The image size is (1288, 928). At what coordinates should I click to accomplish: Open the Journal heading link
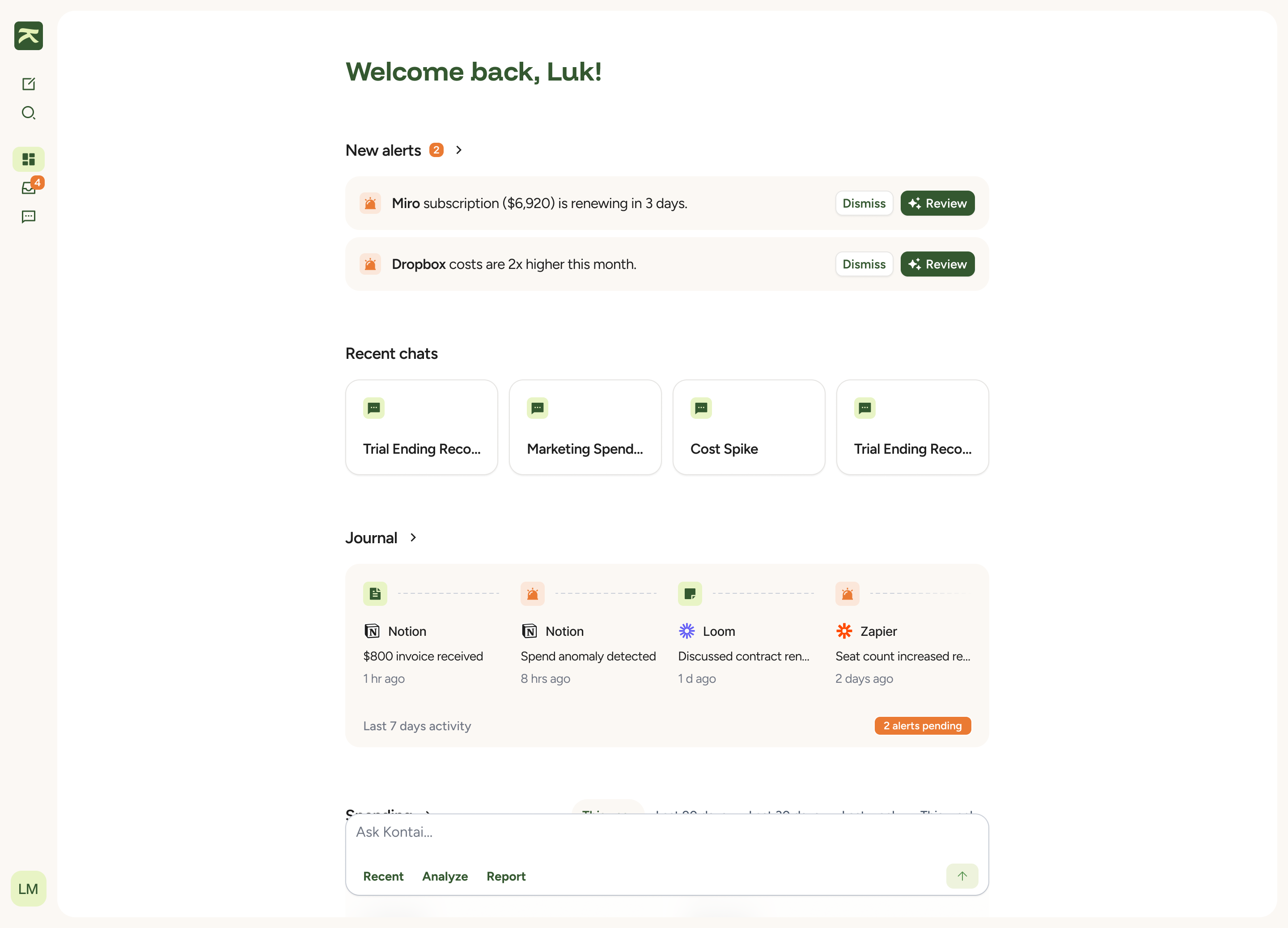371,538
